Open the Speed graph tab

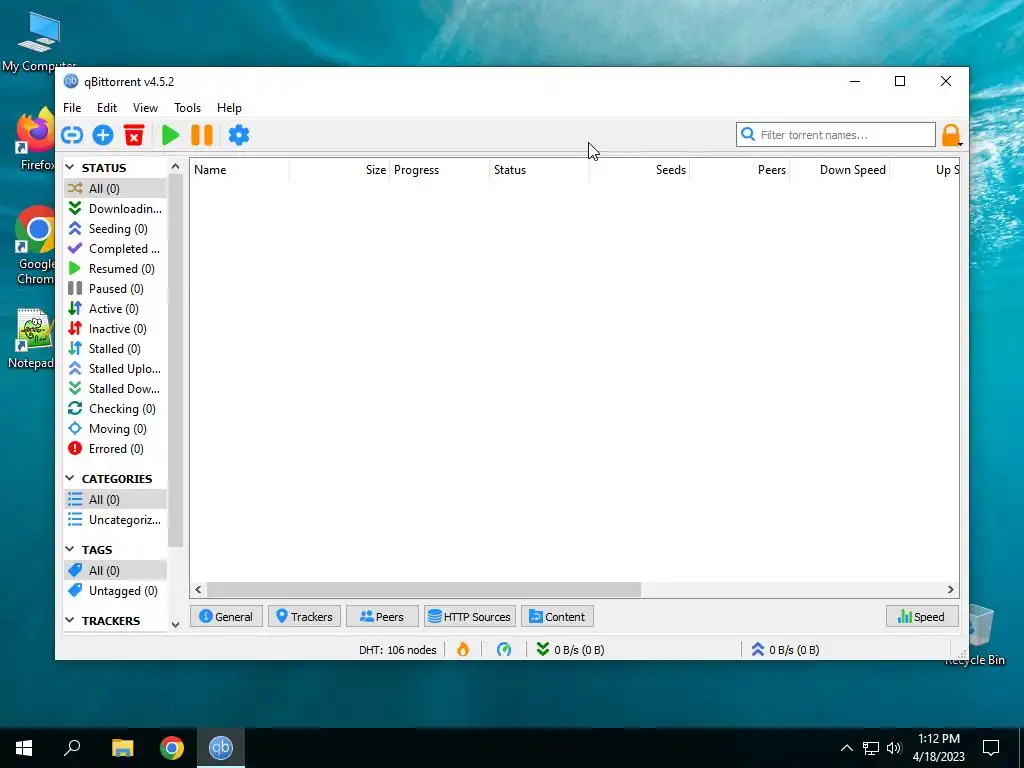(922, 616)
